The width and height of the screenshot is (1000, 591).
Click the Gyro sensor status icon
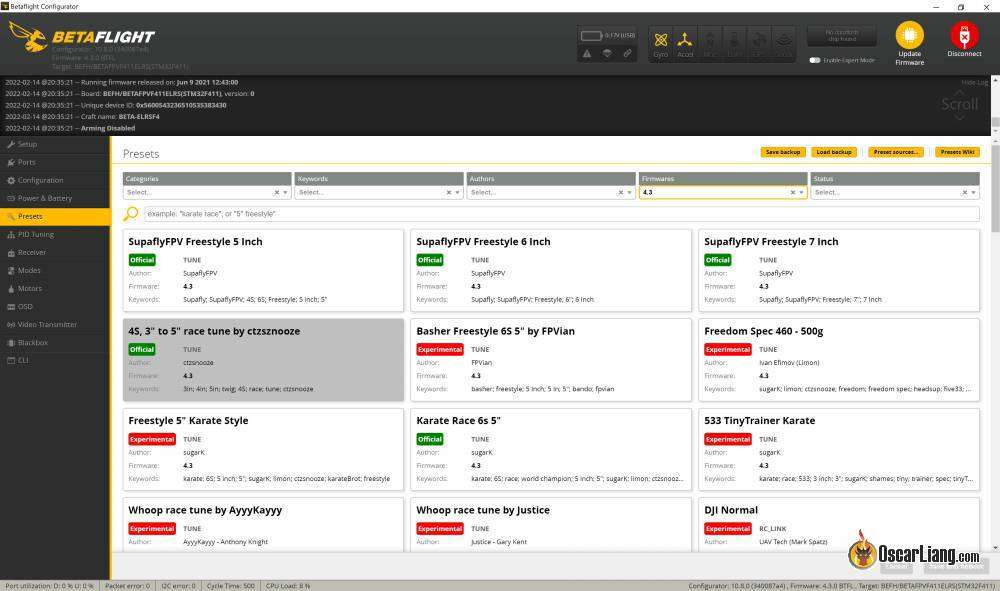[x=661, y=40]
